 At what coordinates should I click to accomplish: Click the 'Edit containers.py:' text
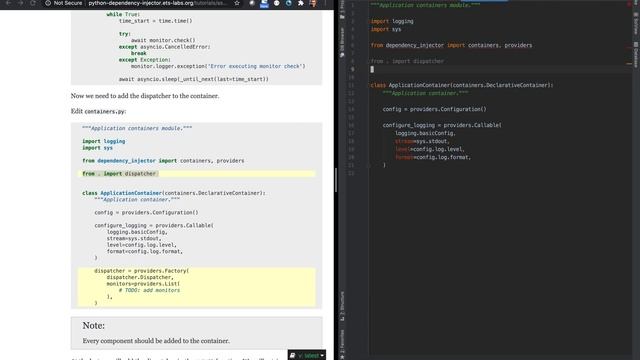click(98, 111)
